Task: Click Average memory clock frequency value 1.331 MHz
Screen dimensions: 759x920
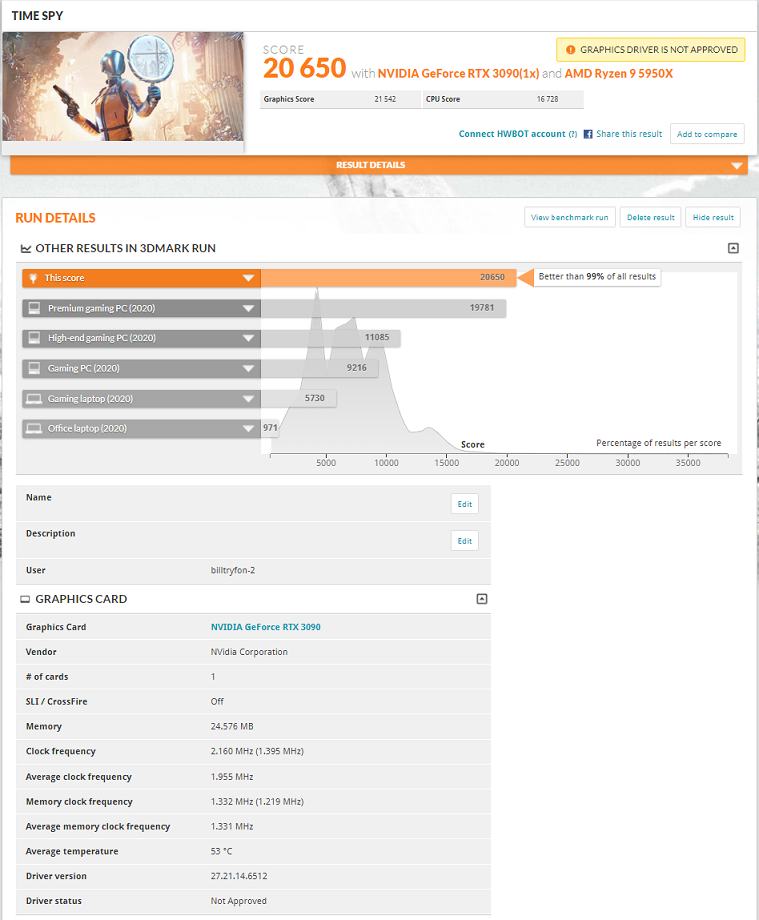Action: 232,826
